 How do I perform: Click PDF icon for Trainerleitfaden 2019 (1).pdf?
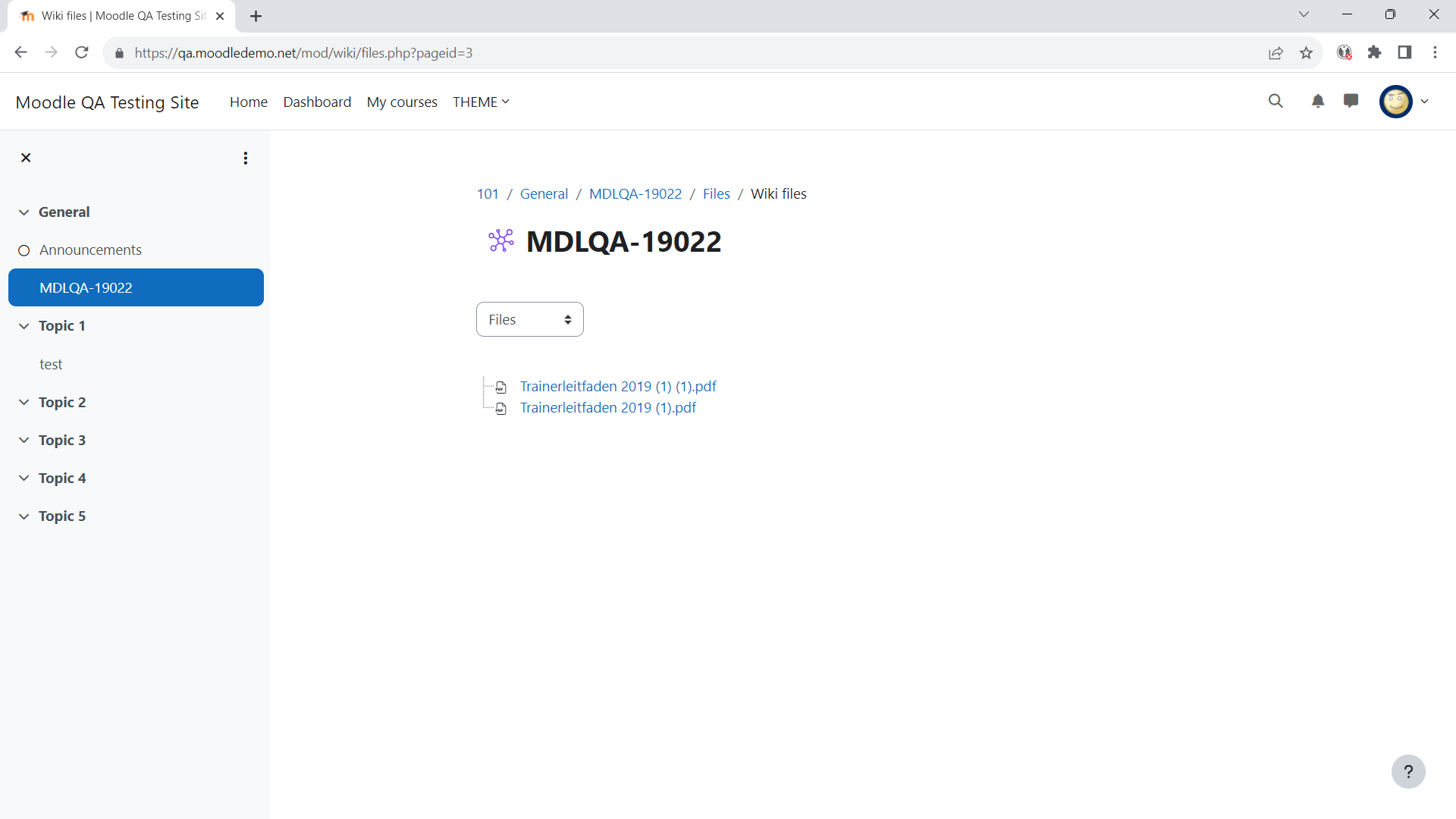tap(501, 409)
